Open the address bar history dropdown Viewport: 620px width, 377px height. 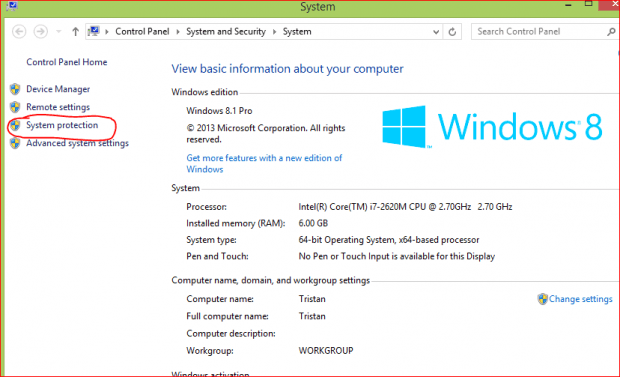click(436, 32)
